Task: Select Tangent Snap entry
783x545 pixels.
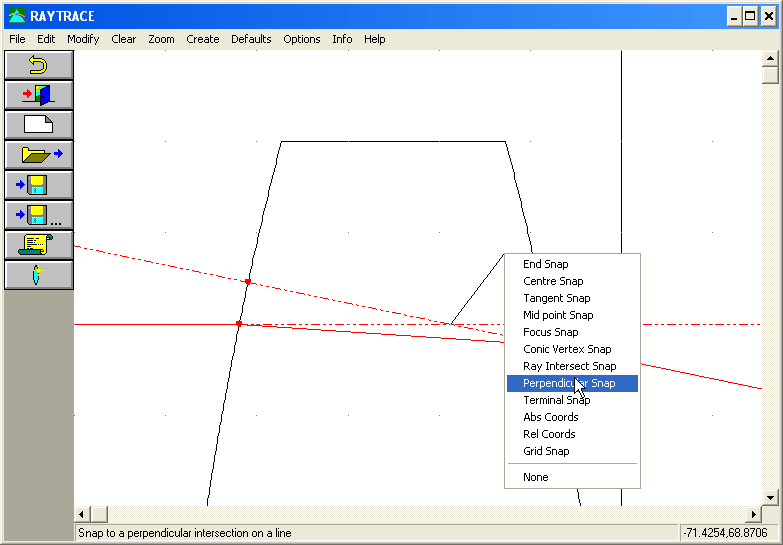Action: click(572, 298)
